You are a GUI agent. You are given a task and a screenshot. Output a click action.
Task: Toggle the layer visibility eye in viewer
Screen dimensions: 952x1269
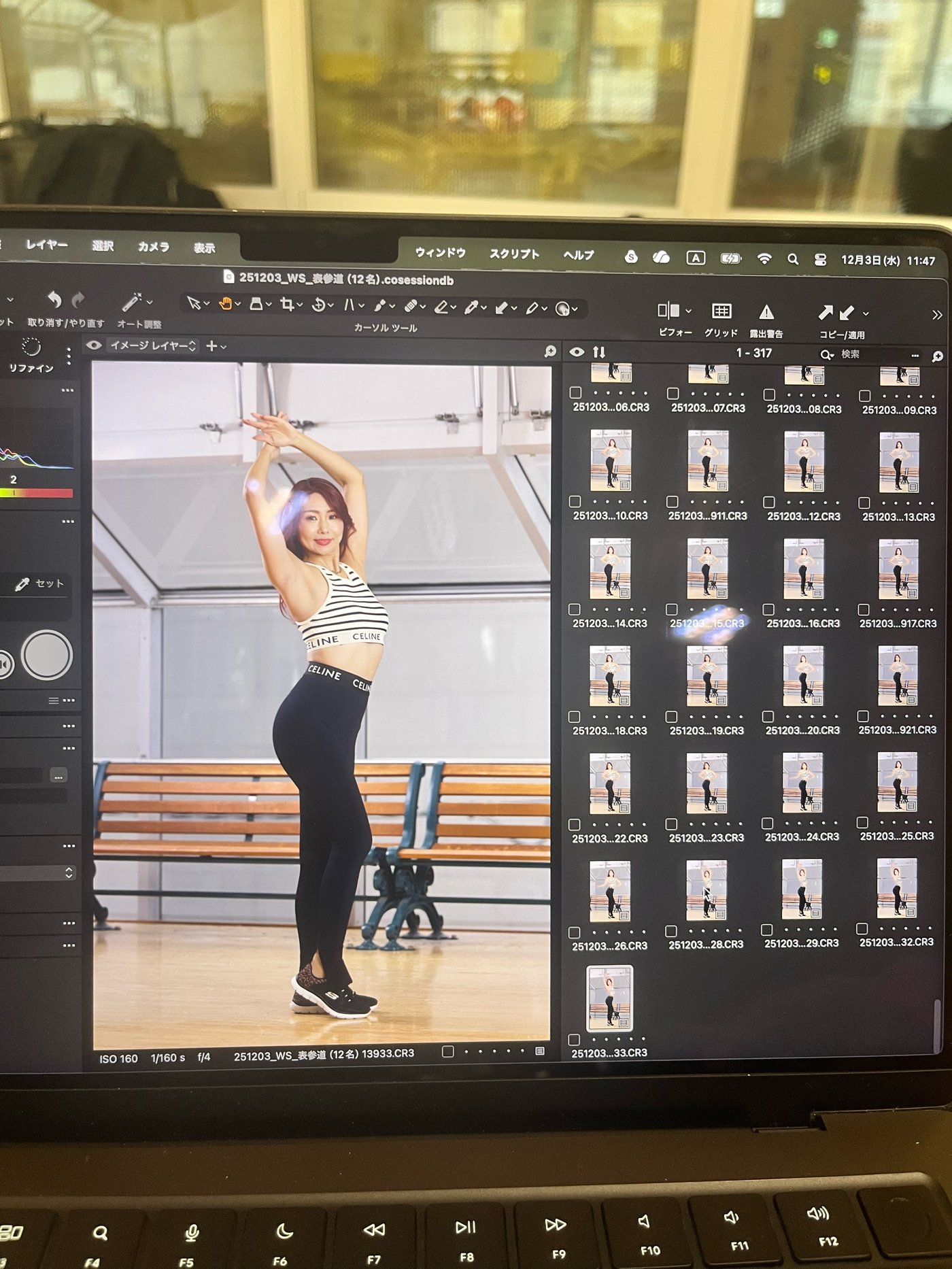click(x=95, y=345)
